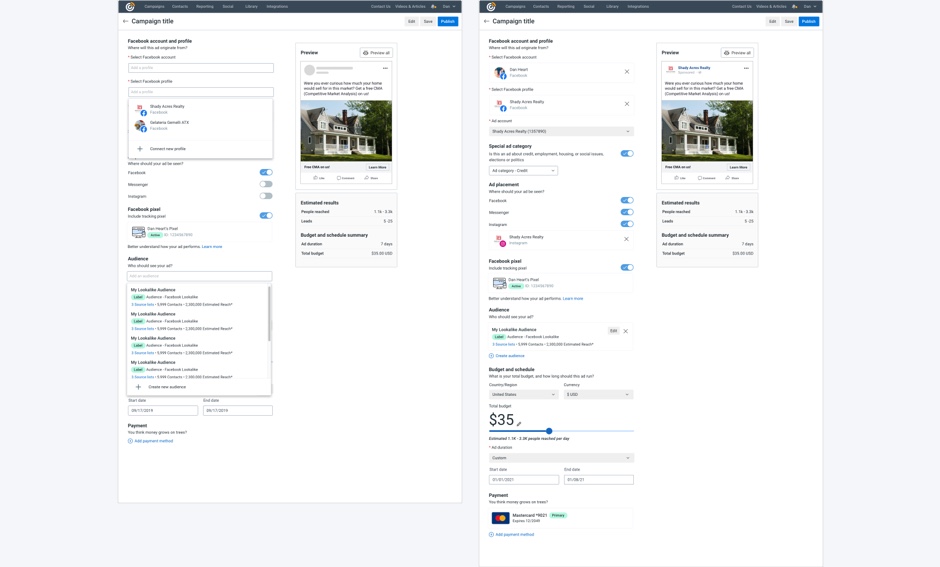Open Contacts menu in left mockup
The width and height of the screenshot is (940, 567).
(180, 7)
